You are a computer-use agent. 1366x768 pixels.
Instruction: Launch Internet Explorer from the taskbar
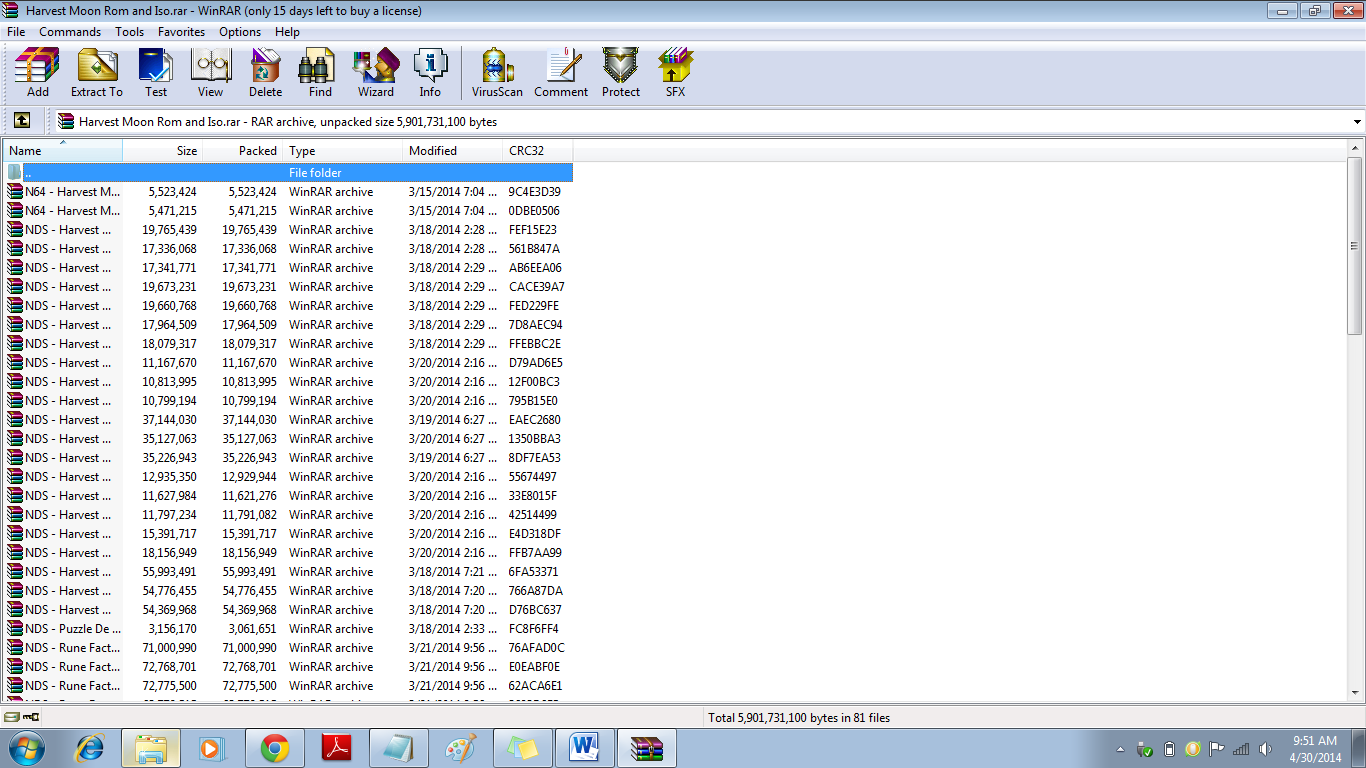coord(91,748)
